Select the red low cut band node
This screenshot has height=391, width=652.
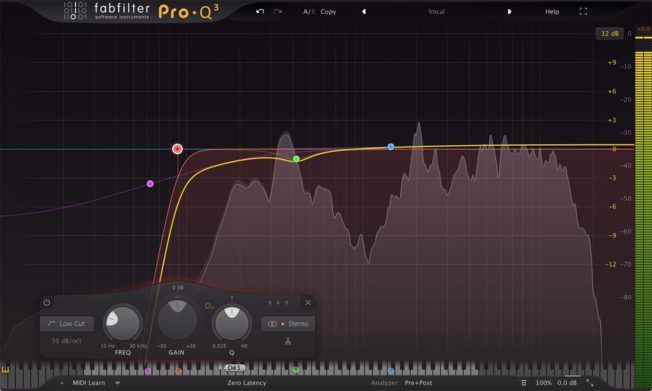coord(178,149)
